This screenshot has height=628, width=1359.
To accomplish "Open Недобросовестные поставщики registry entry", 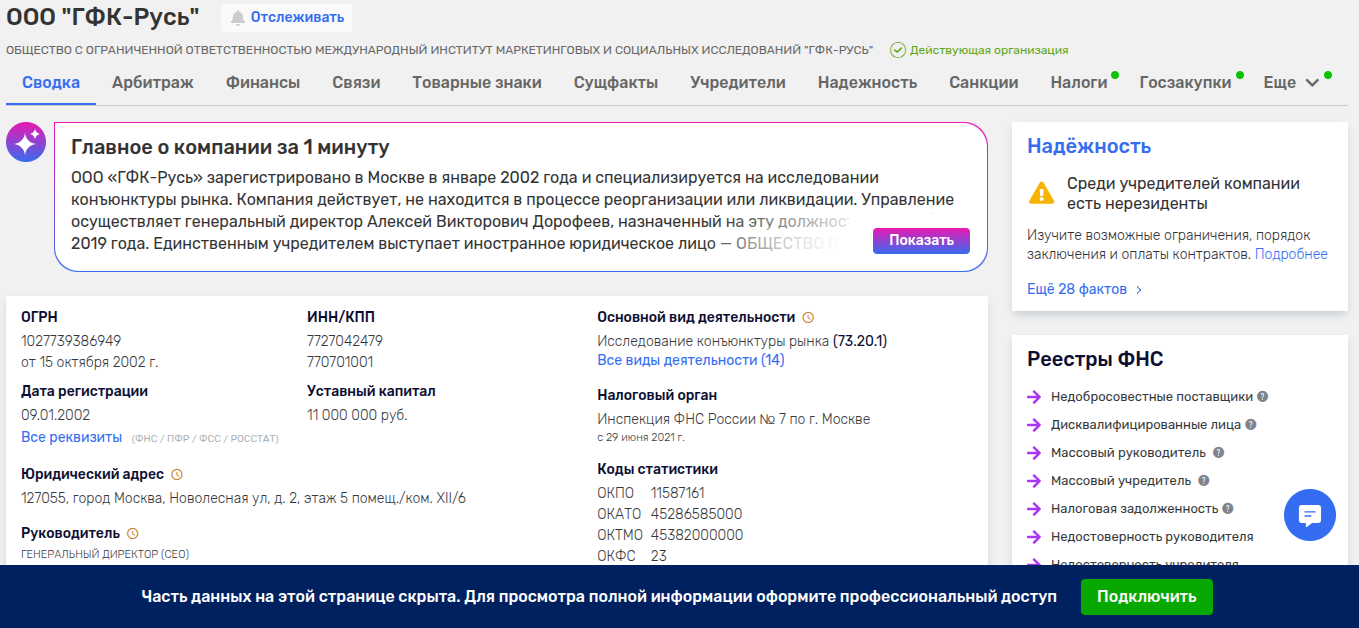I will [1152, 397].
